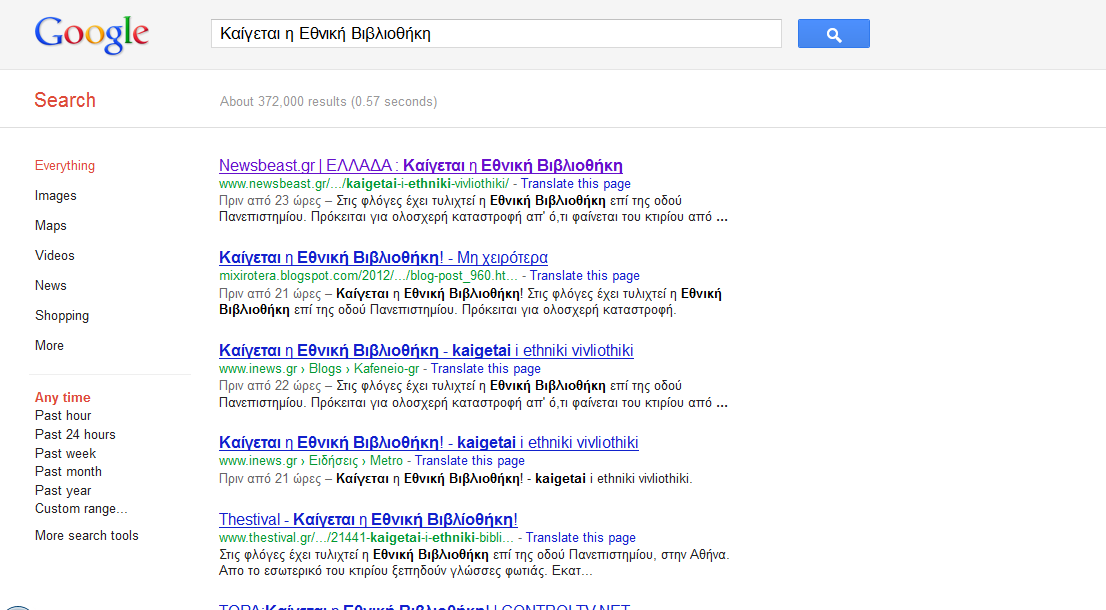1106x610 pixels.
Task: Translate the inews.gr Kafeneio-gr result
Action: 486,368
